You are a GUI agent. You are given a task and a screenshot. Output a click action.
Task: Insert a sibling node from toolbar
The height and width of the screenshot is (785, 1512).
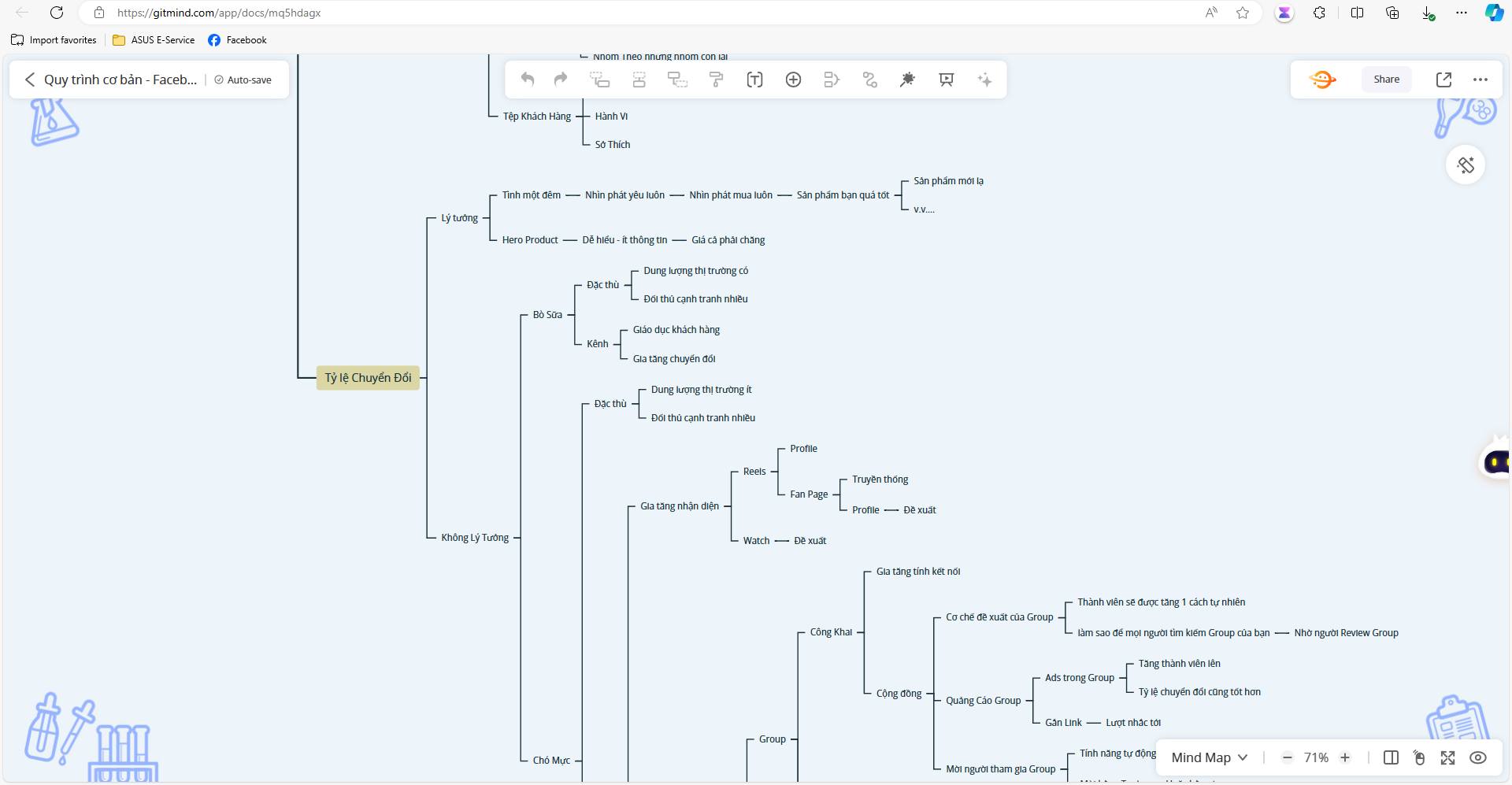639,80
